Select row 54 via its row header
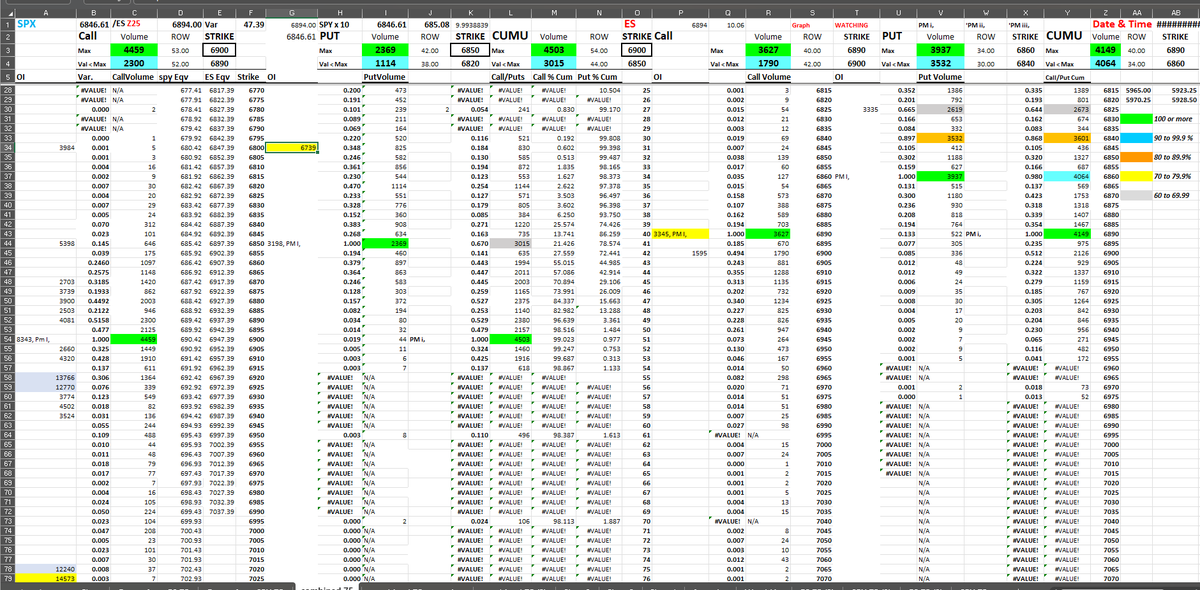This screenshot has width=1200, height=590. pos(6,341)
